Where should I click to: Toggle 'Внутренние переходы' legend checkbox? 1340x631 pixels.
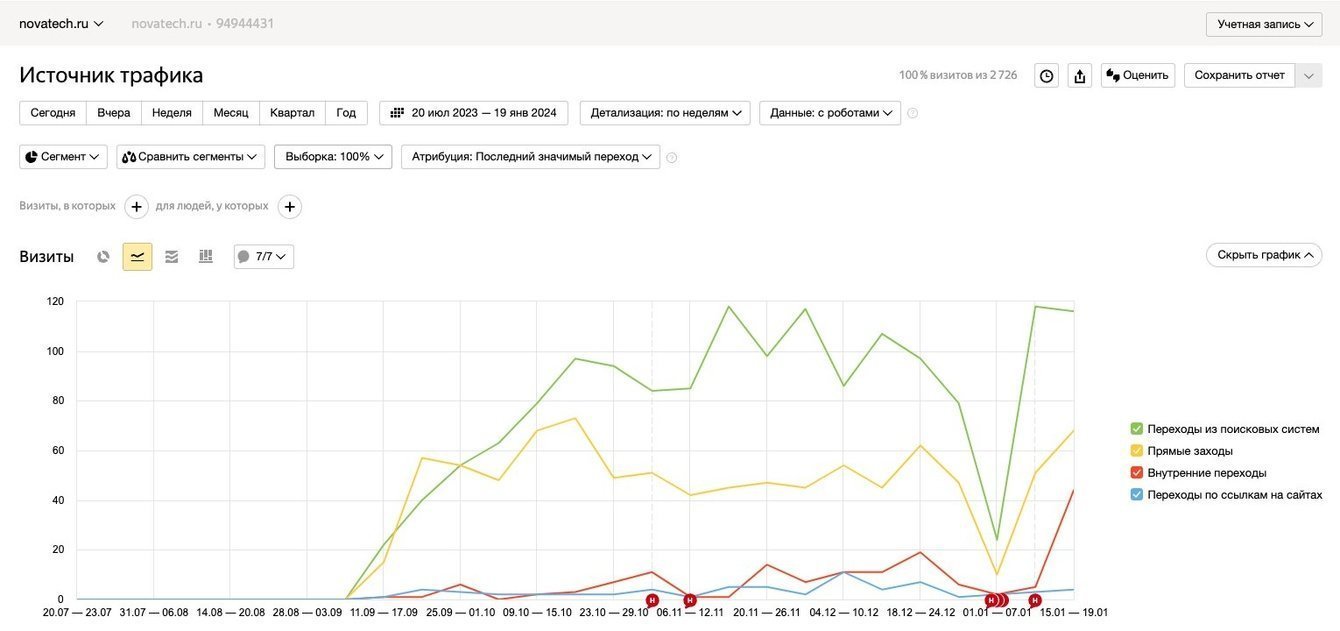pyautogui.click(x=1137, y=473)
